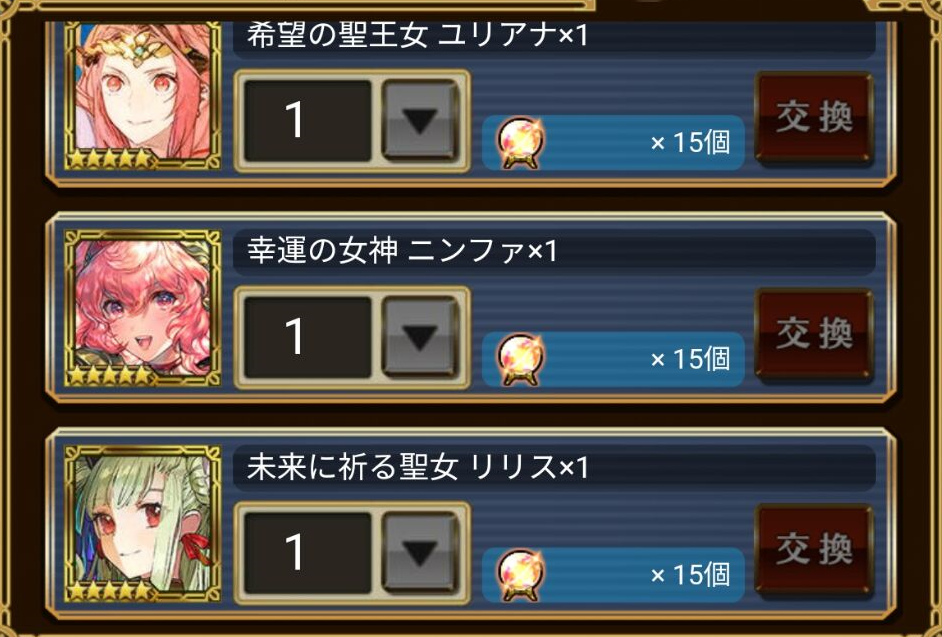
Task: Tap the five-star rating under Yuriana's portrait
Action: click(x=111, y=159)
